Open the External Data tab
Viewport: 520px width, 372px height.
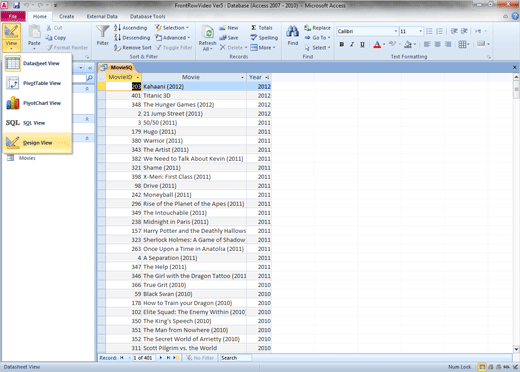[x=102, y=16]
